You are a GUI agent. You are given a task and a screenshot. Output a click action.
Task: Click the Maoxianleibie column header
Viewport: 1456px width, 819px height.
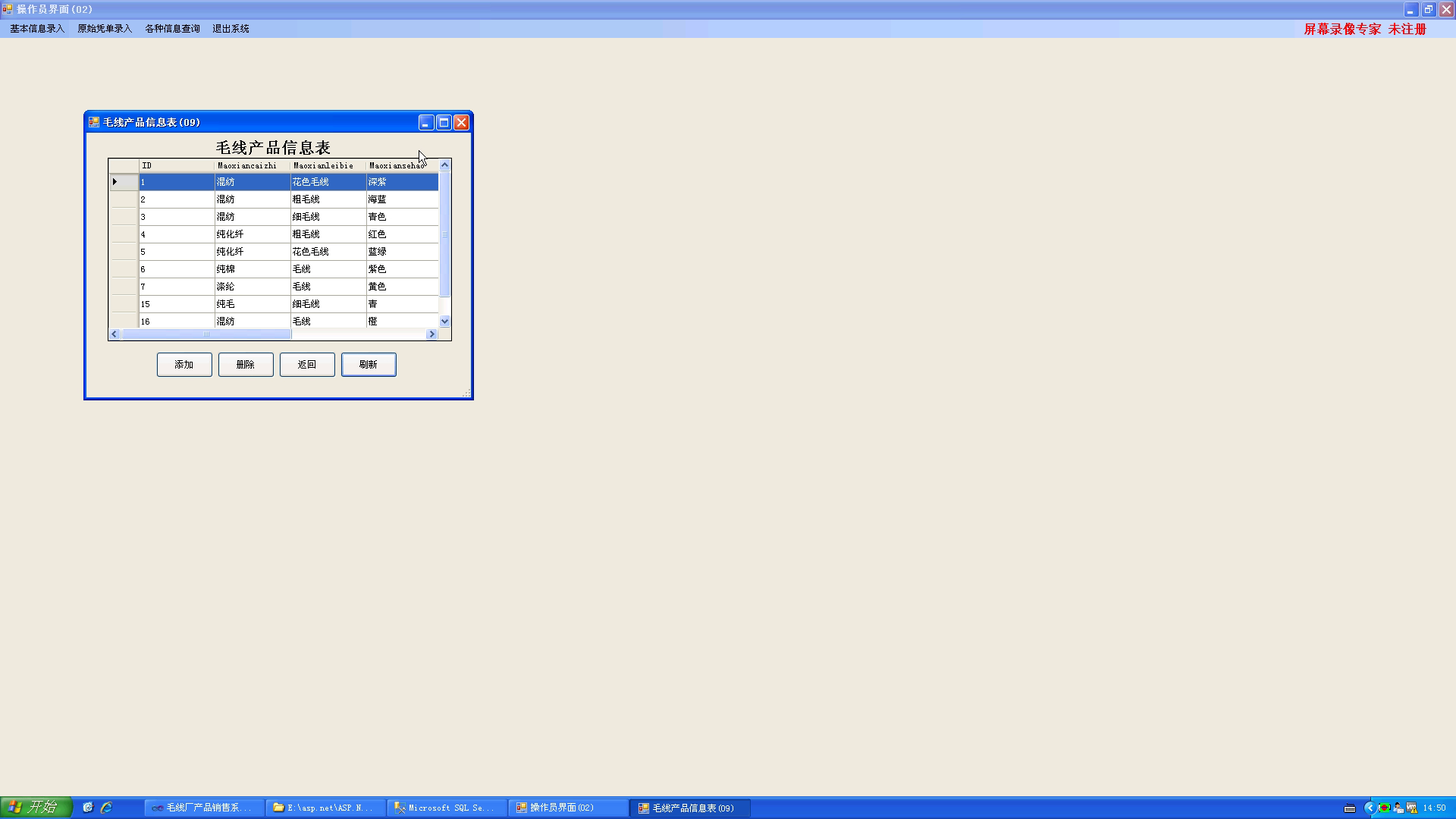328,165
